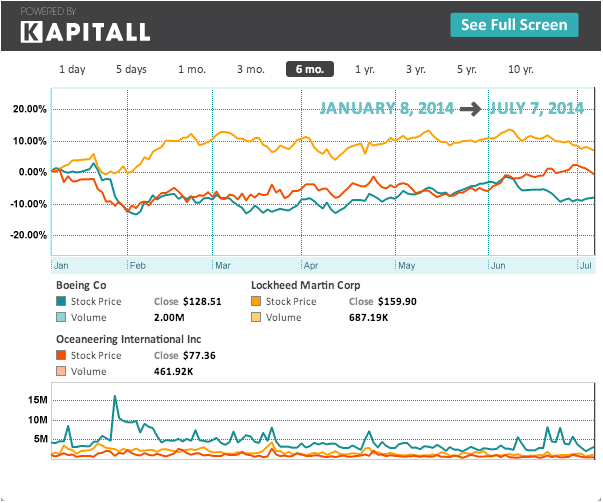The width and height of the screenshot is (603, 503).
Task: Click the 5M volume axis label
Action: (40, 439)
